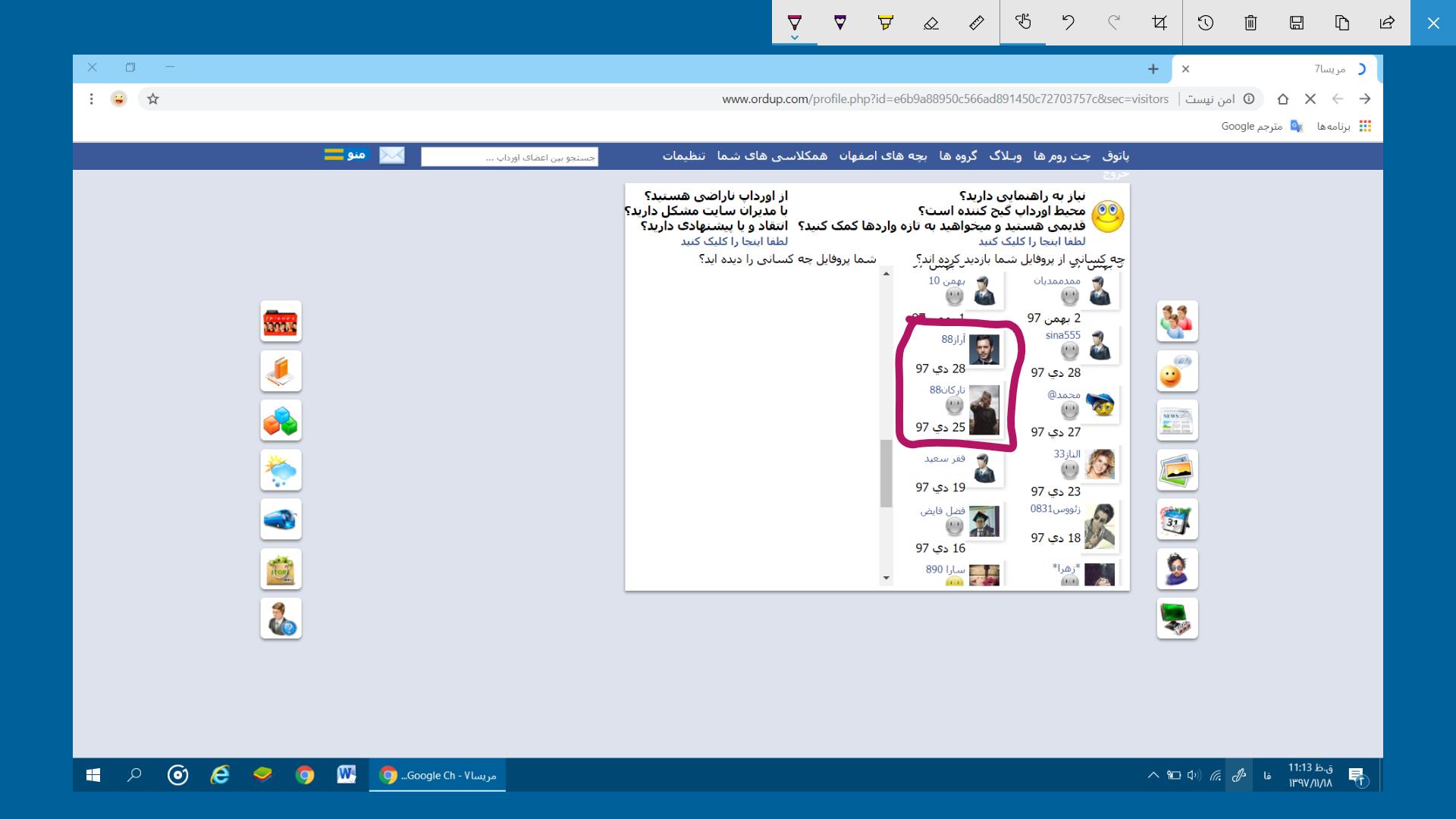Screen dimensions: 1456x819
Task: Click the member search field
Action: tap(510, 157)
